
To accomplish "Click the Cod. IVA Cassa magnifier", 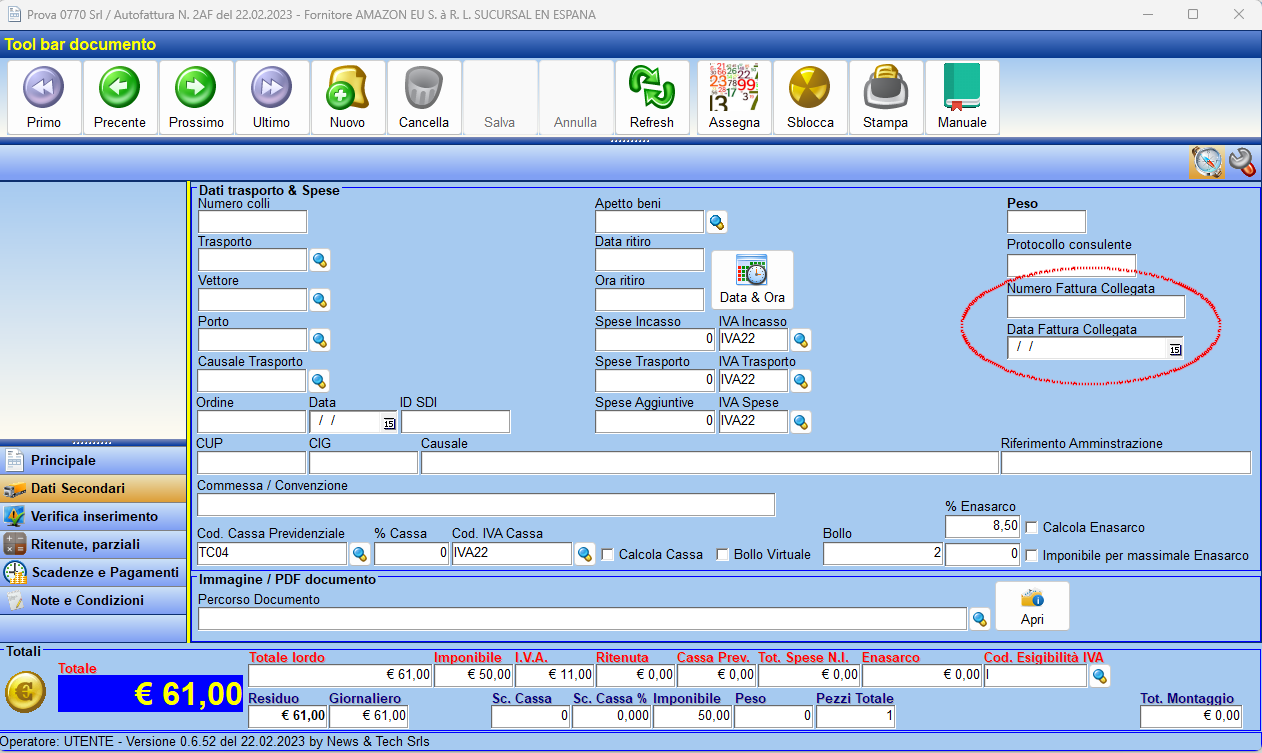I will click(585, 553).
